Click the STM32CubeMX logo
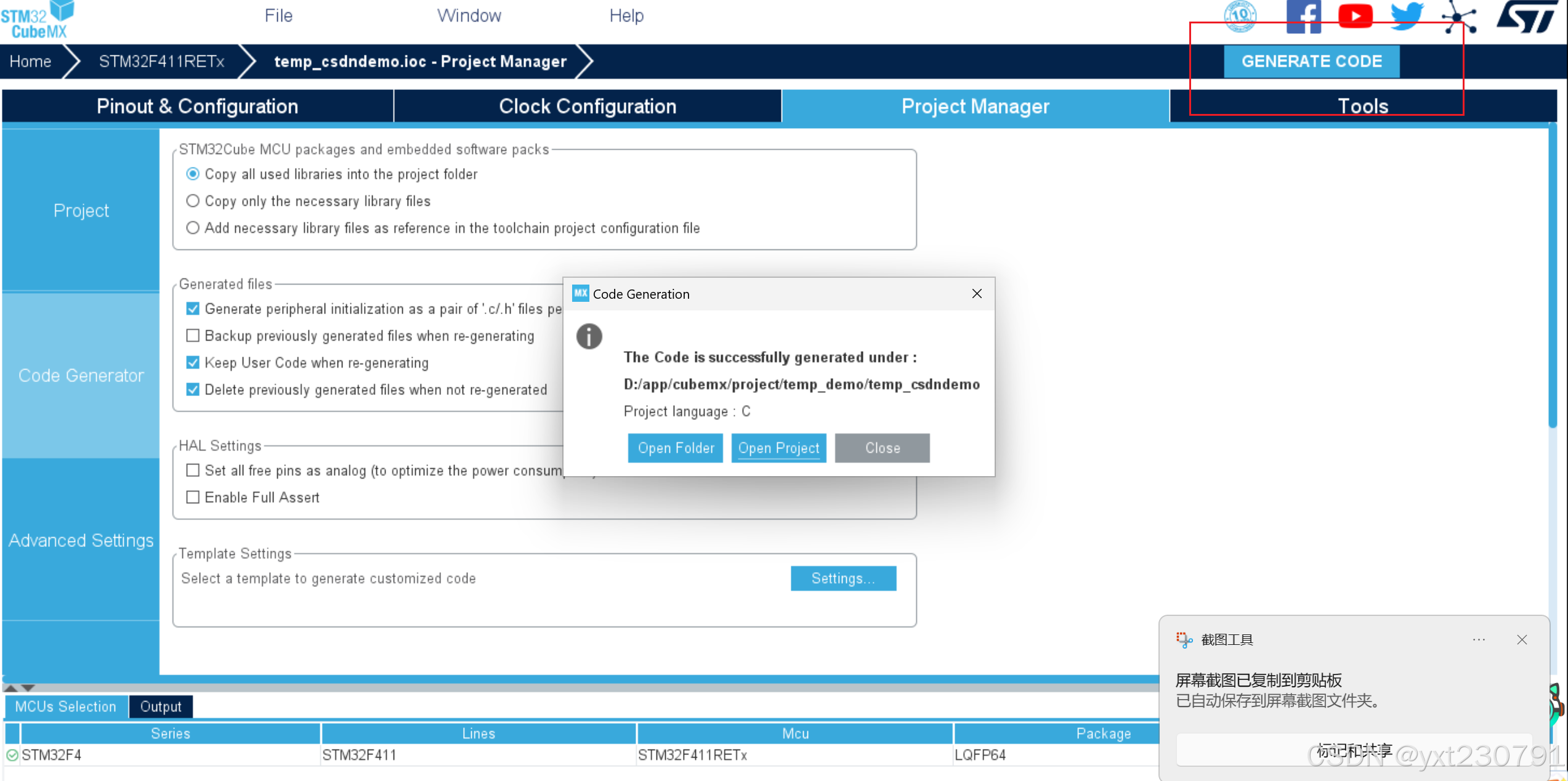The width and height of the screenshot is (1568, 781). pos(38,20)
